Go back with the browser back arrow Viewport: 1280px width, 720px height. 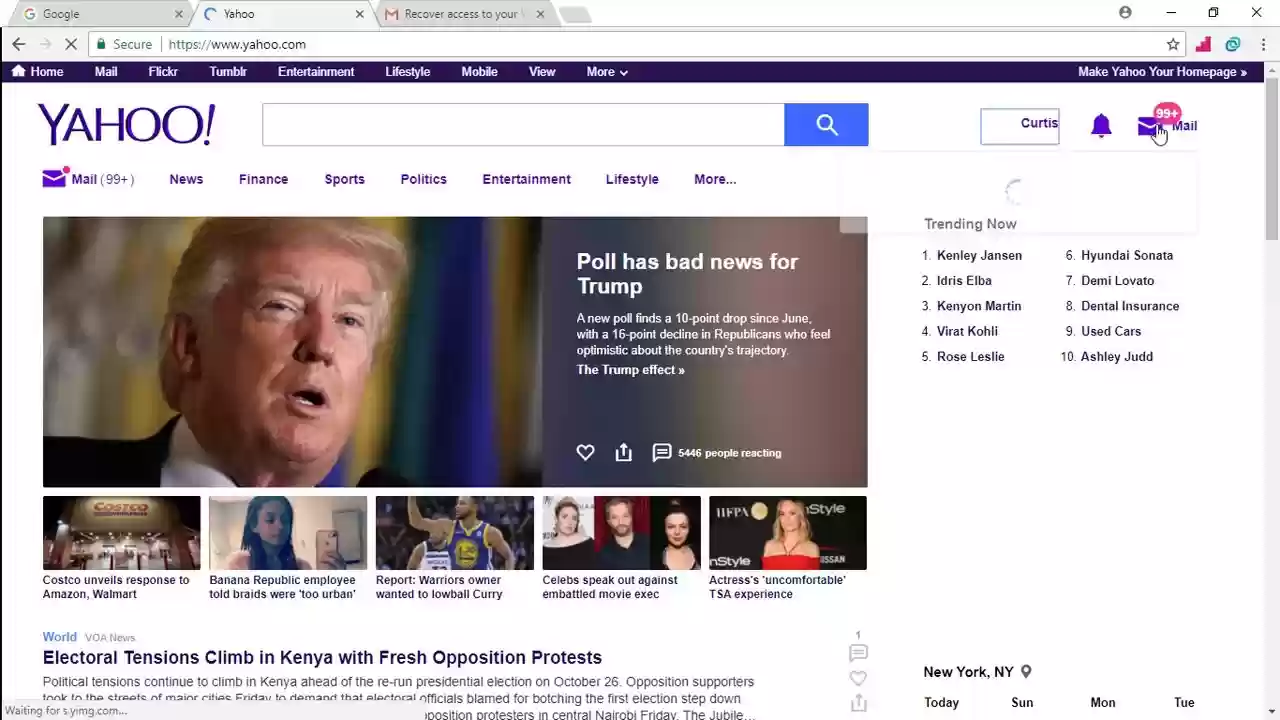coord(19,44)
